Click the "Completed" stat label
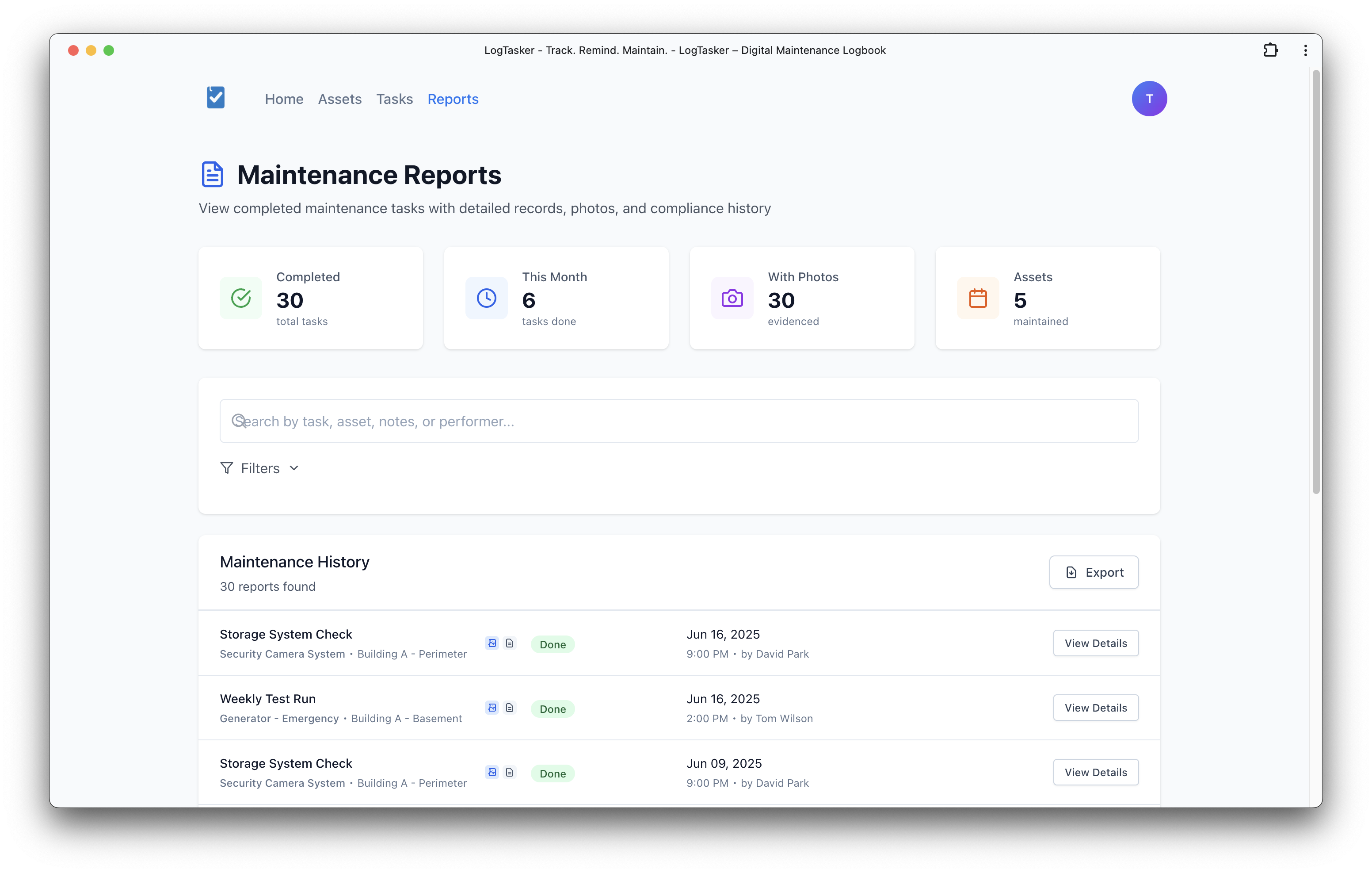1372x873 pixels. (308, 276)
